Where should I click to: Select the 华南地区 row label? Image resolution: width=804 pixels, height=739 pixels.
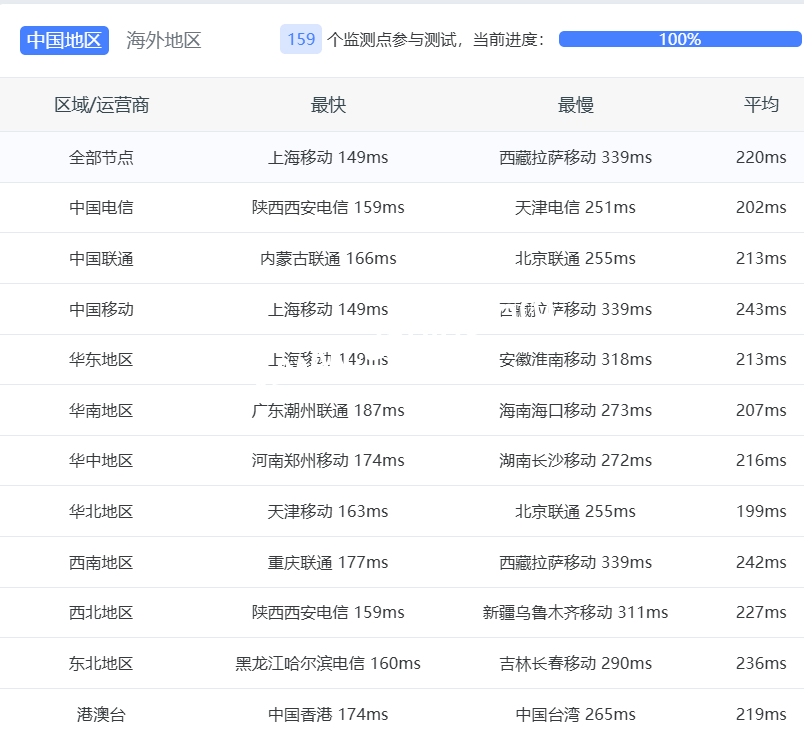tap(101, 411)
